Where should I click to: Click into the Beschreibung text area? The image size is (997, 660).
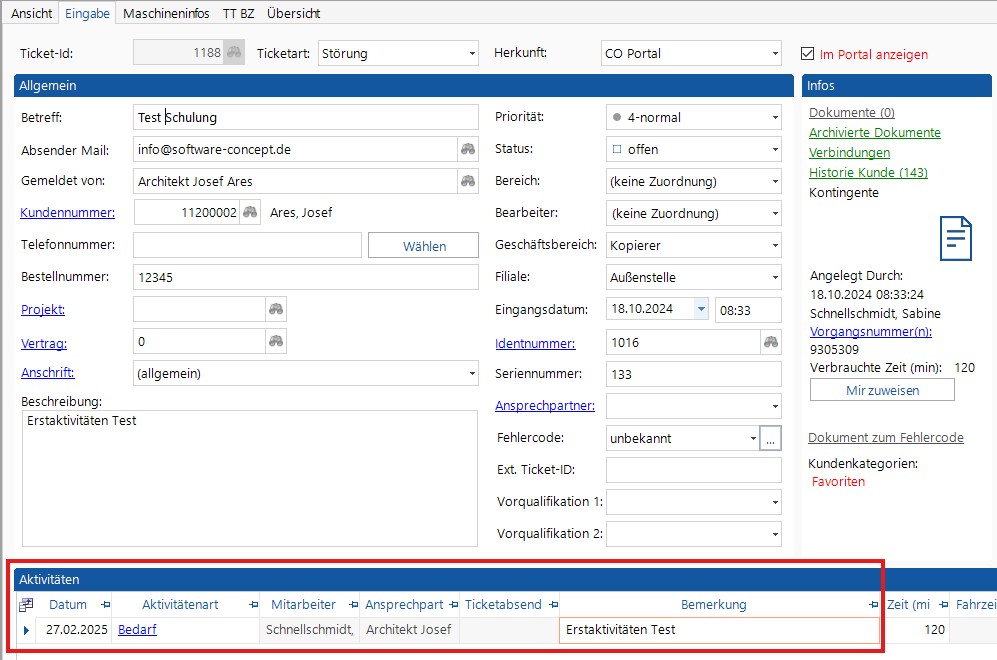coord(249,478)
